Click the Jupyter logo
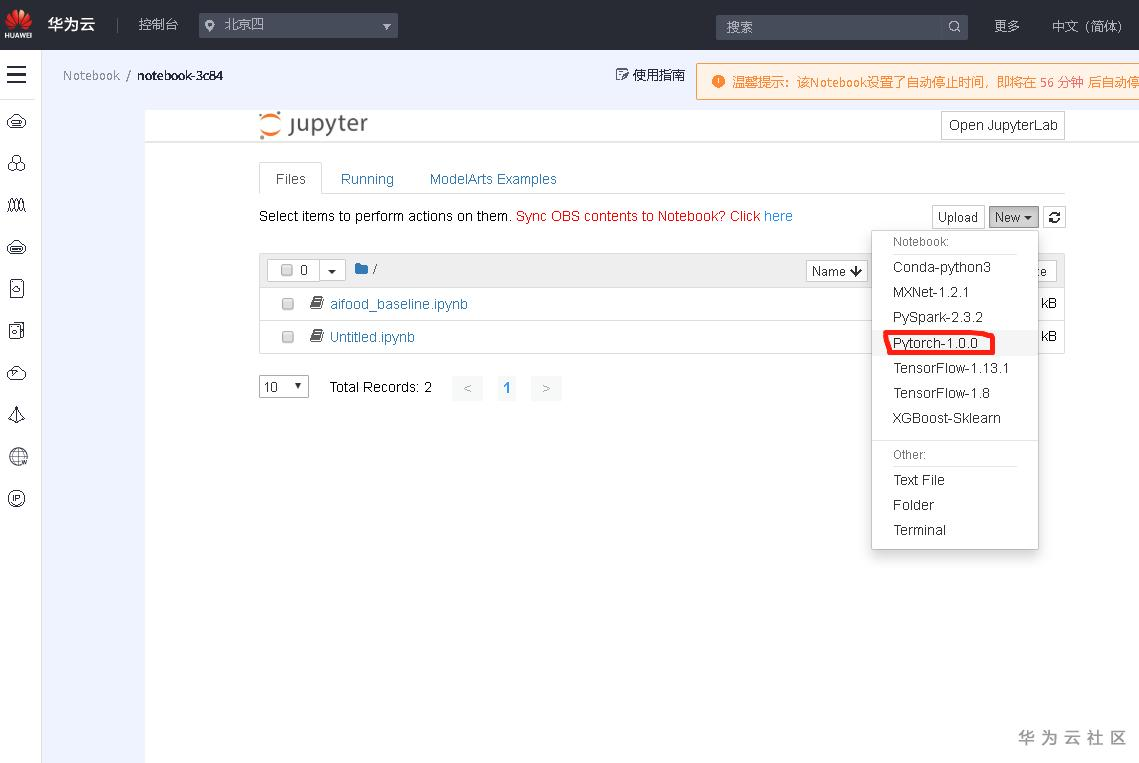Viewport: 1139px width, 763px height. pyautogui.click(x=314, y=124)
